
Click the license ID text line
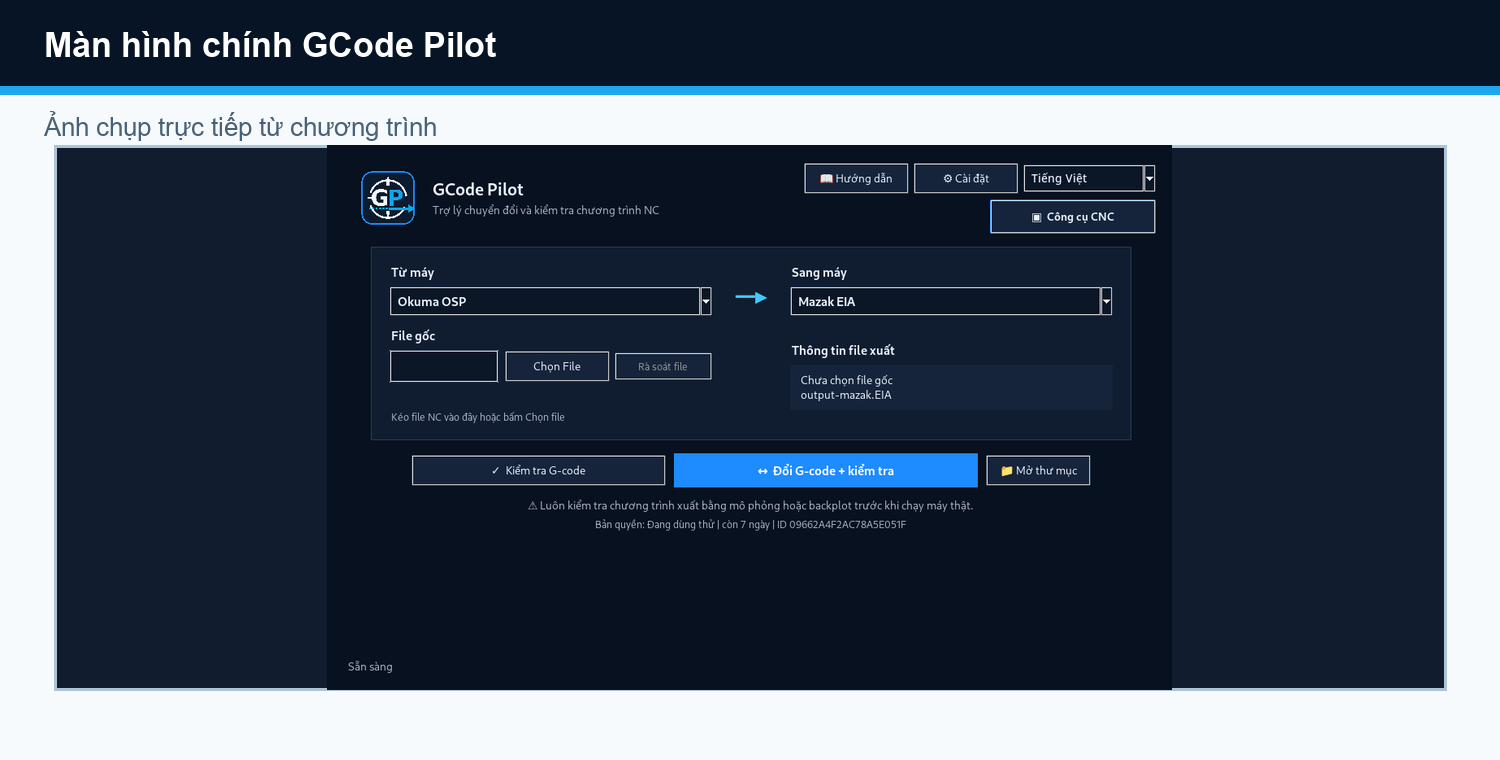click(x=750, y=524)
